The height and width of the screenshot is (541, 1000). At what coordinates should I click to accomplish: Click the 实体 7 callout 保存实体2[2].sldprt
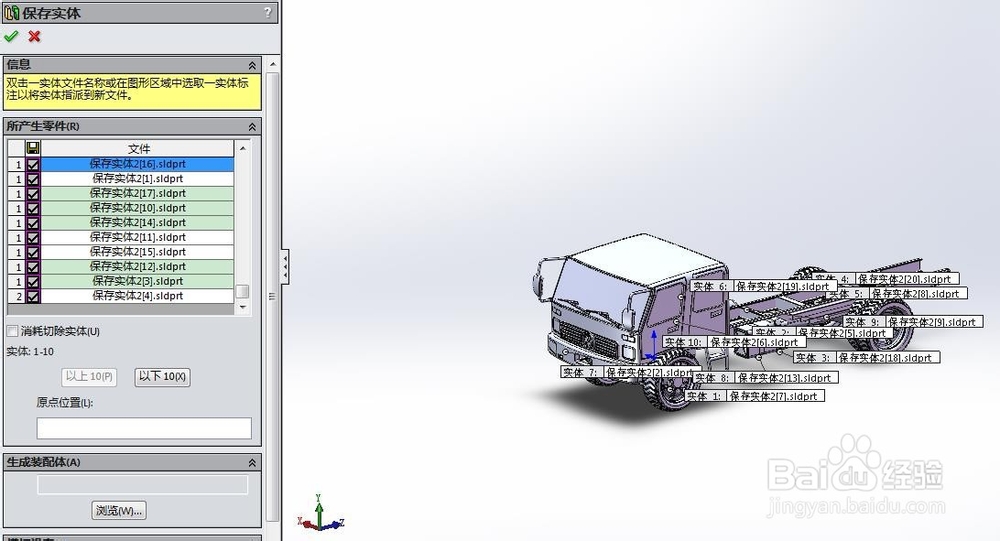[x=631, y=372]
